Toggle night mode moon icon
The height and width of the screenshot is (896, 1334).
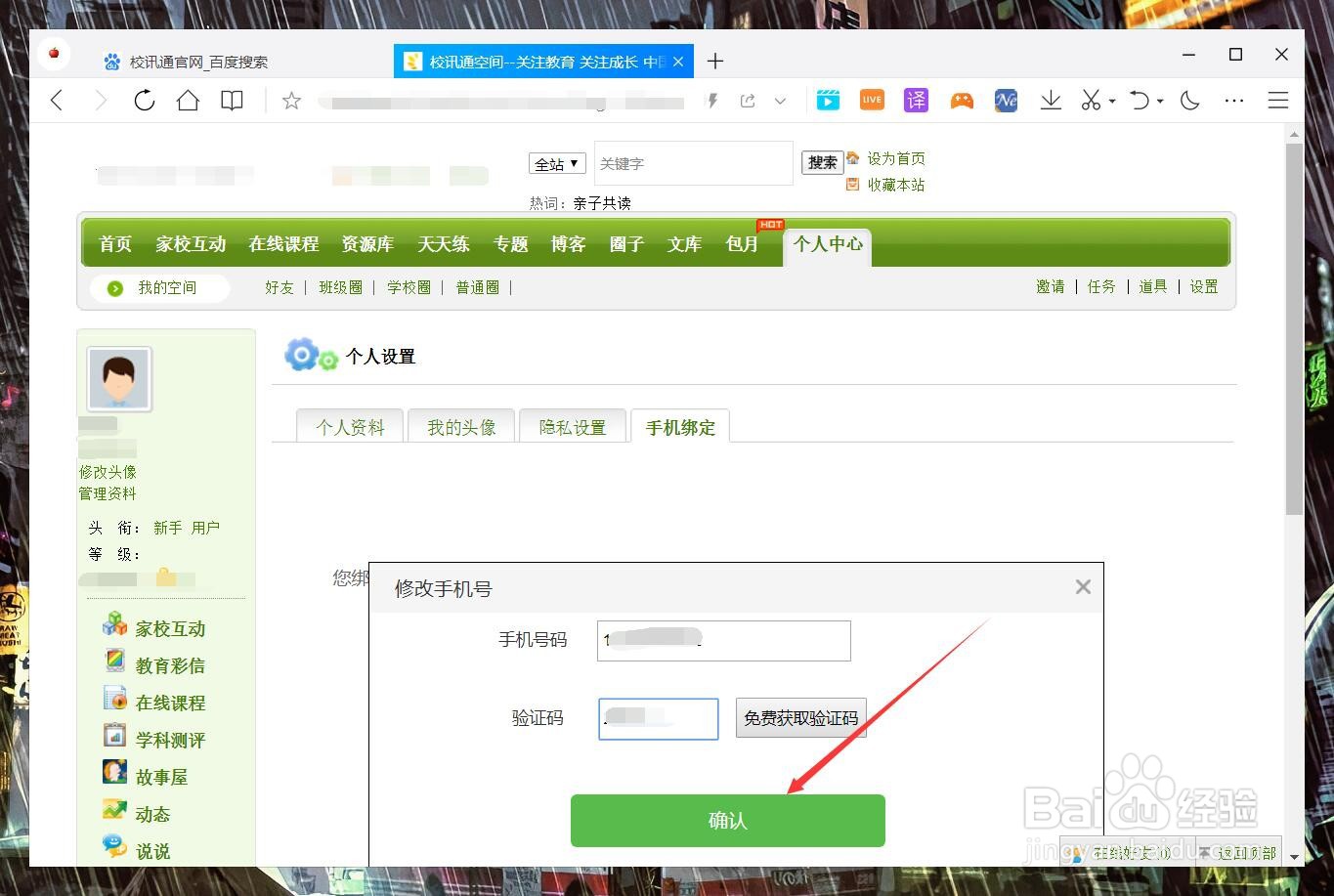[1189, 100]
